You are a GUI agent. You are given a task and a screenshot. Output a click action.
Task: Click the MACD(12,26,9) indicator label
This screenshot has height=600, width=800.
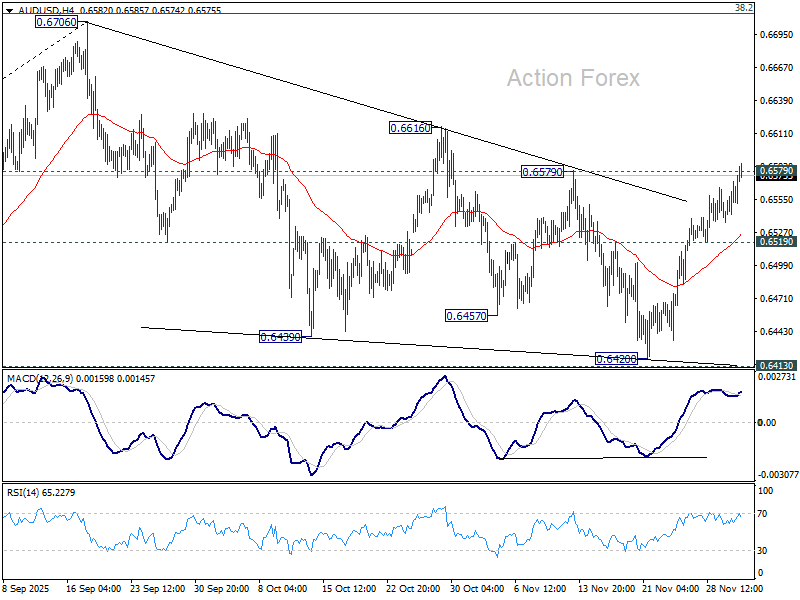(x=40, y=379)
